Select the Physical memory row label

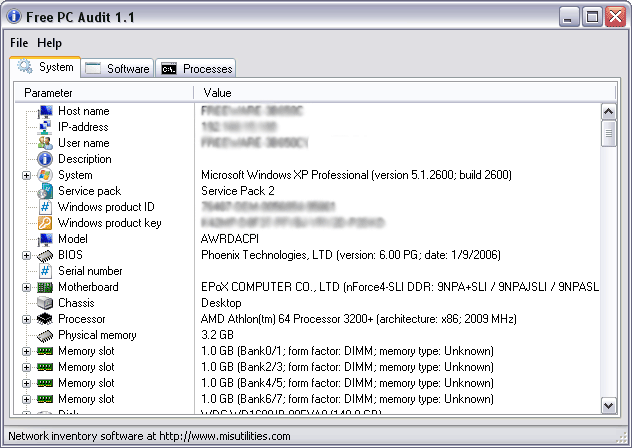[97, 335]
